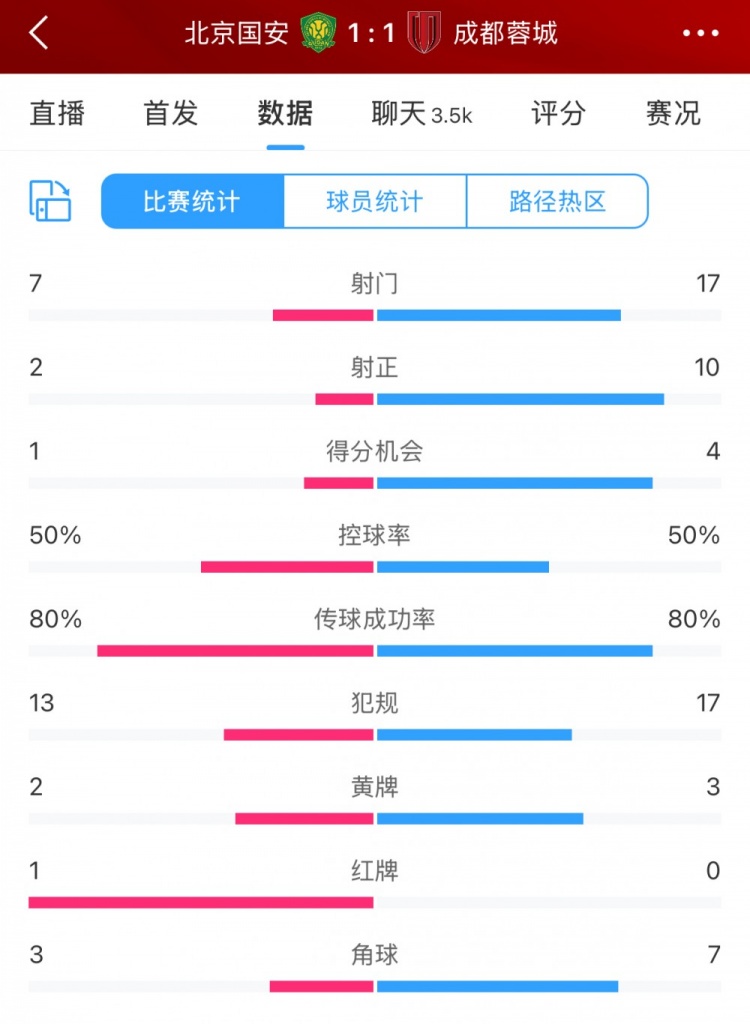Click the Chengdu Rongcheng team badge
Image resolution: width=750 pixels, height=1024 pixels.
421,30
